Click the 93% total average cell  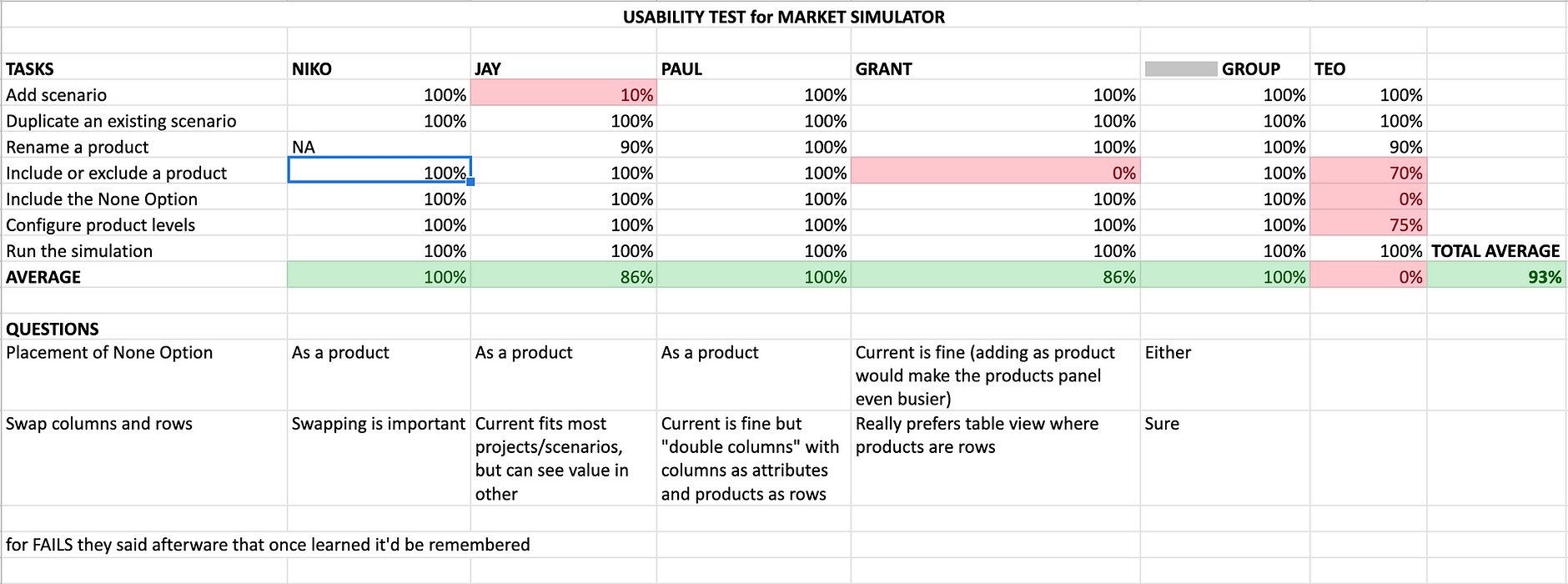click(1496, 277)
